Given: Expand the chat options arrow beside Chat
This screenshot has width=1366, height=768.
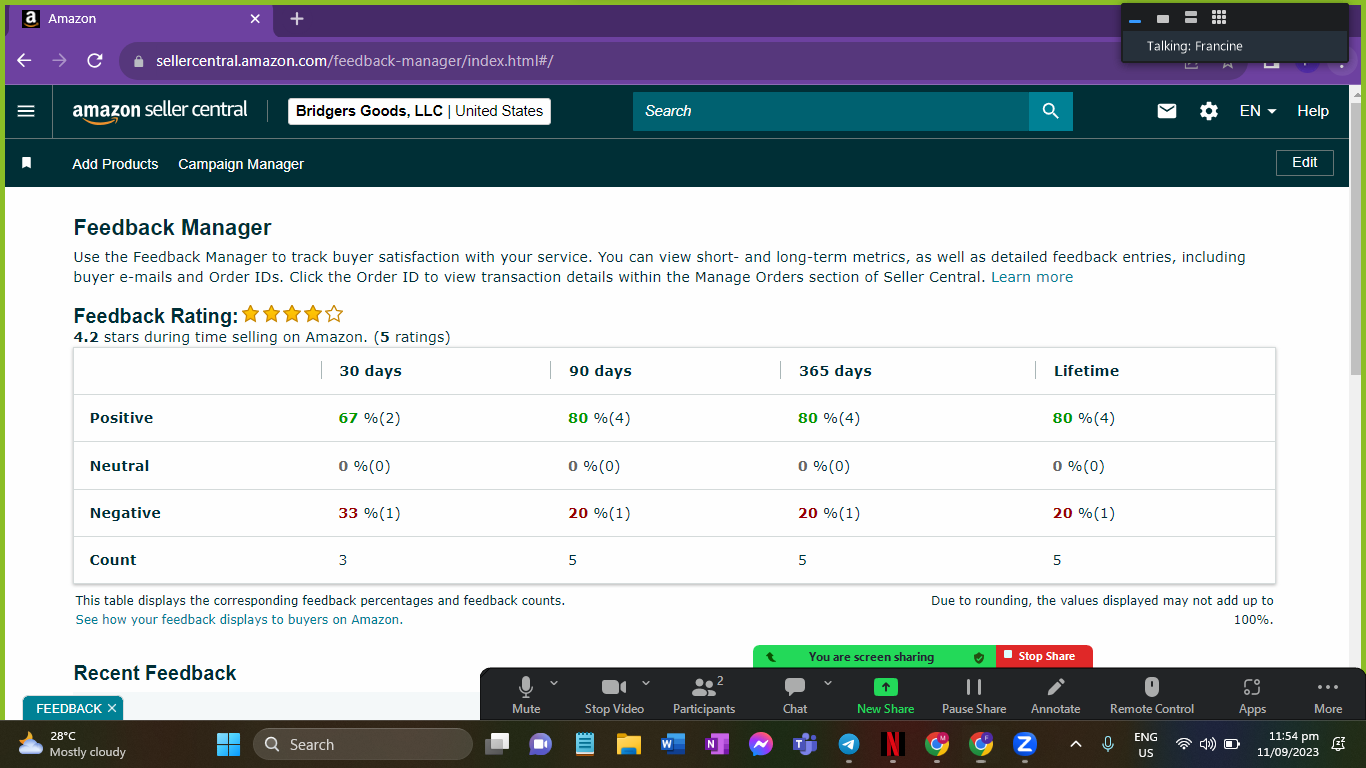Looking at the screenshot, I should (x=828, y=683).
